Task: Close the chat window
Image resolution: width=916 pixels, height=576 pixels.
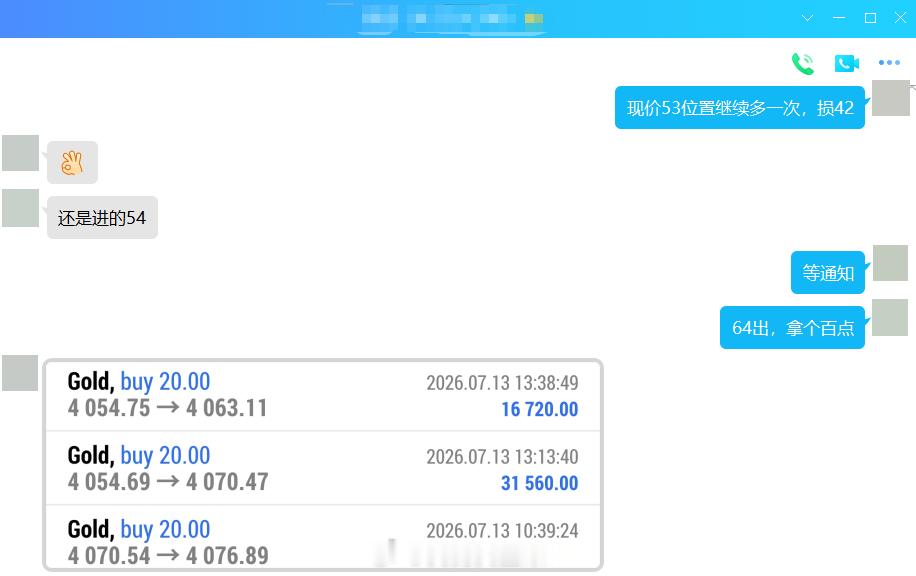Action: 900,18
